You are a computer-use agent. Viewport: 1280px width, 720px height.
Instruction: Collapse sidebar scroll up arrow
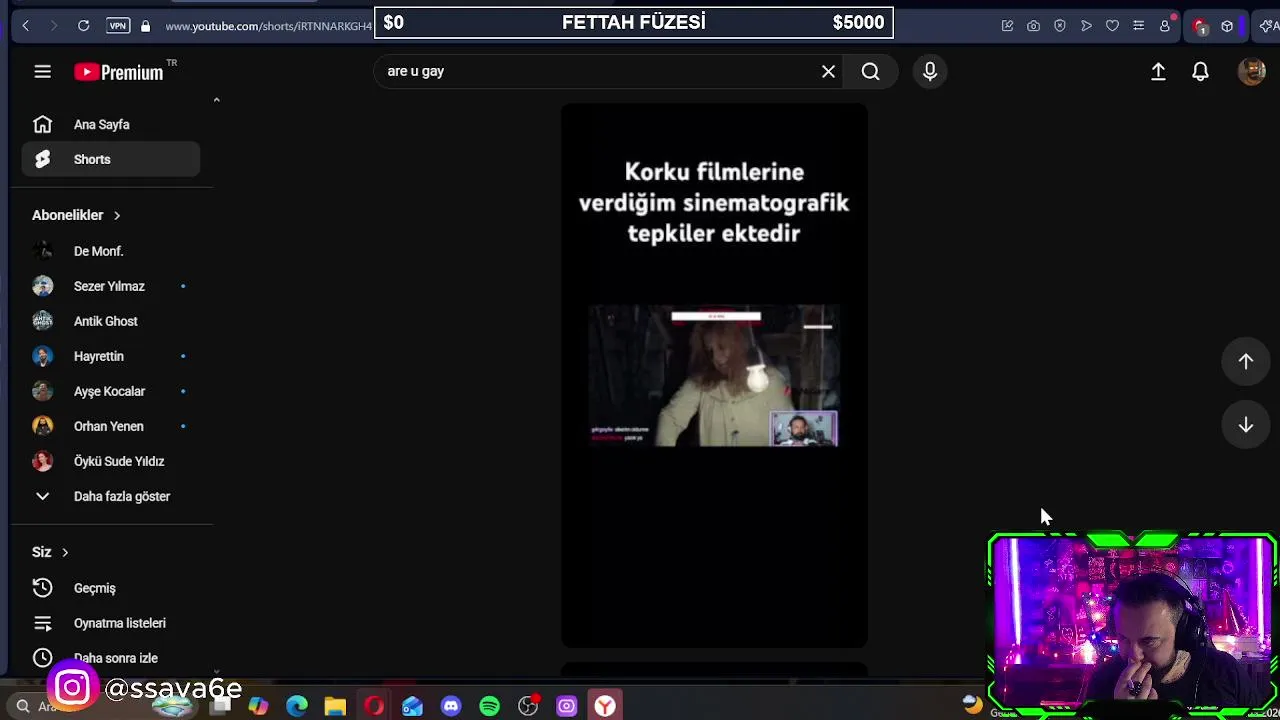tap(216, 100)
